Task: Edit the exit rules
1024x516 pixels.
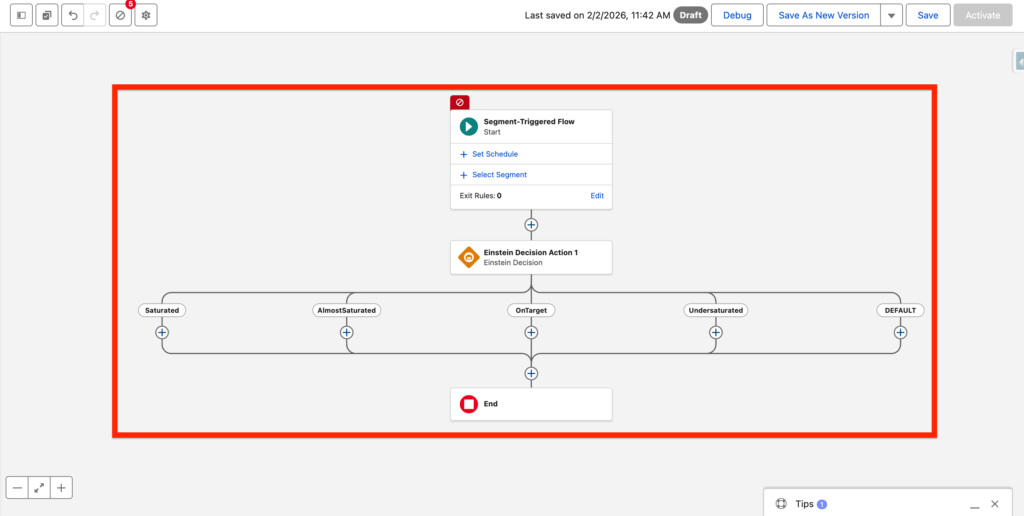Action: pos(596,196)
